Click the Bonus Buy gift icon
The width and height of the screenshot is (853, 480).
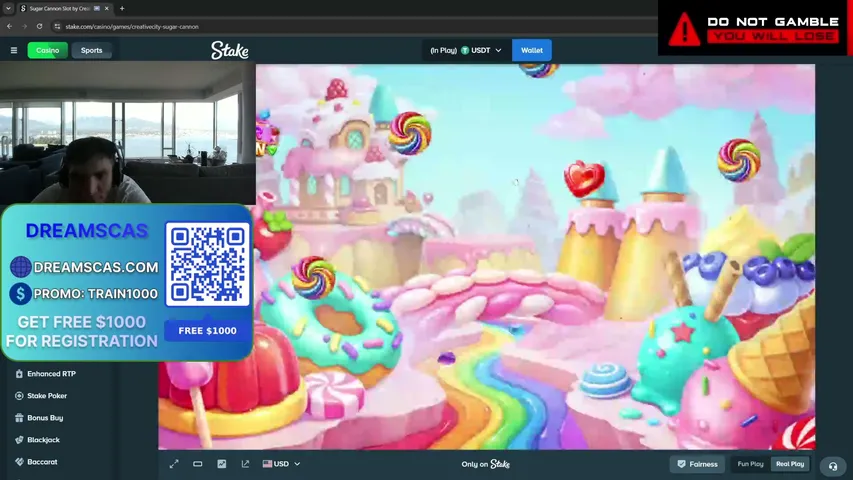click(x=19, y=418)
